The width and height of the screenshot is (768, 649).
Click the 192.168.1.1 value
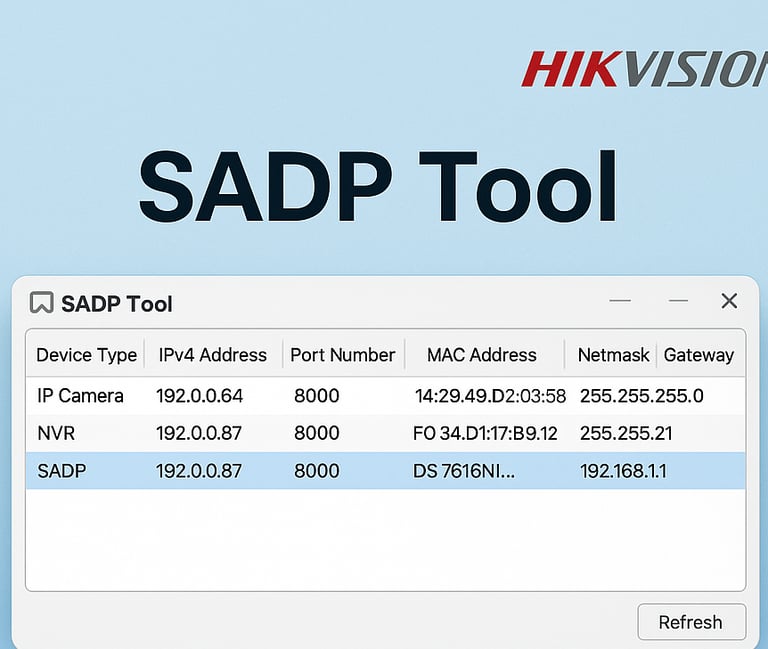click(x=623, y=471)
